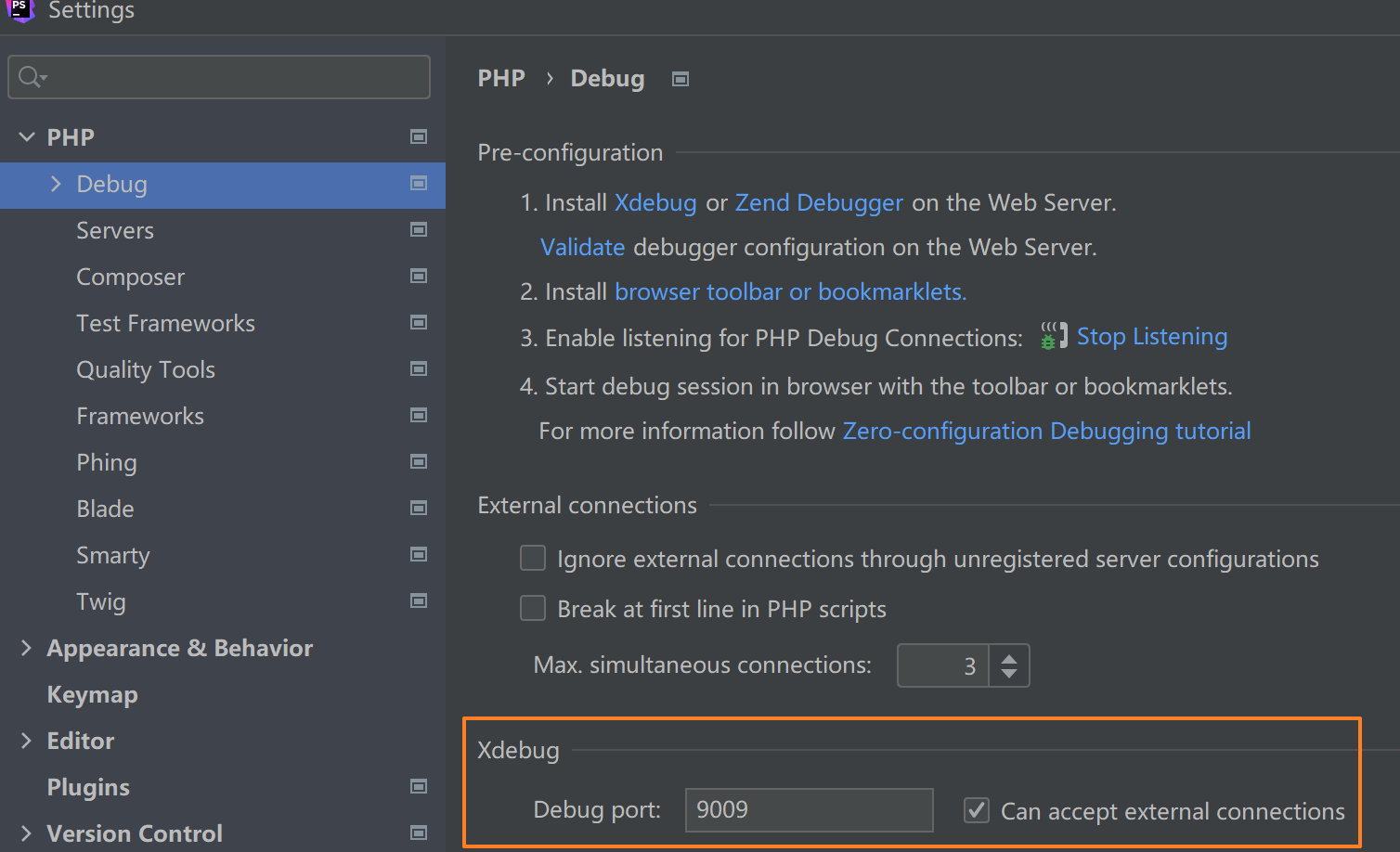Screen dimensions: 1400x852
Task: Enable Break at first line in PHP scripts
Action: pyautogui.click(x=533, y=609)
